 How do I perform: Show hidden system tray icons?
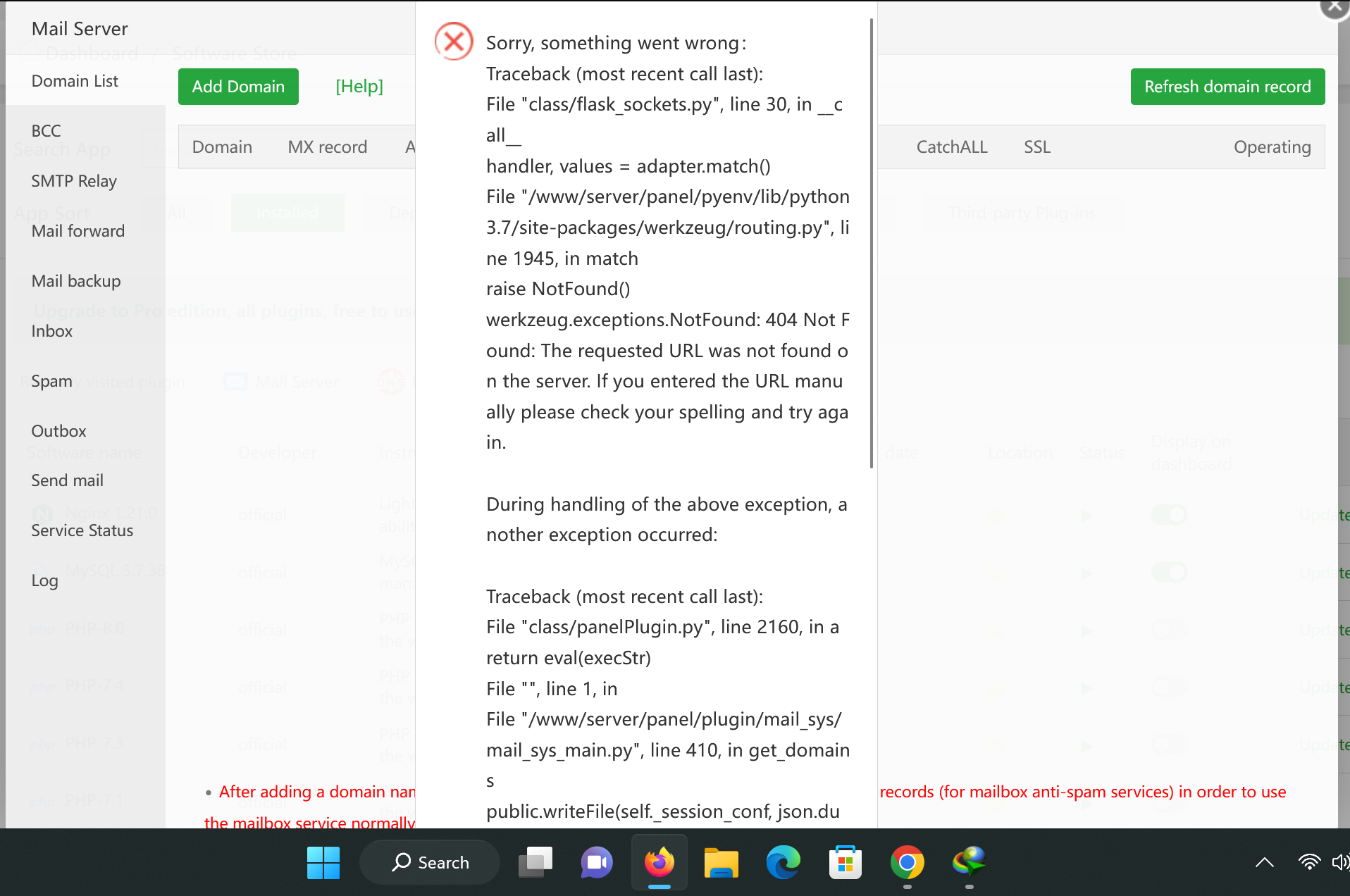point(1265,862)
